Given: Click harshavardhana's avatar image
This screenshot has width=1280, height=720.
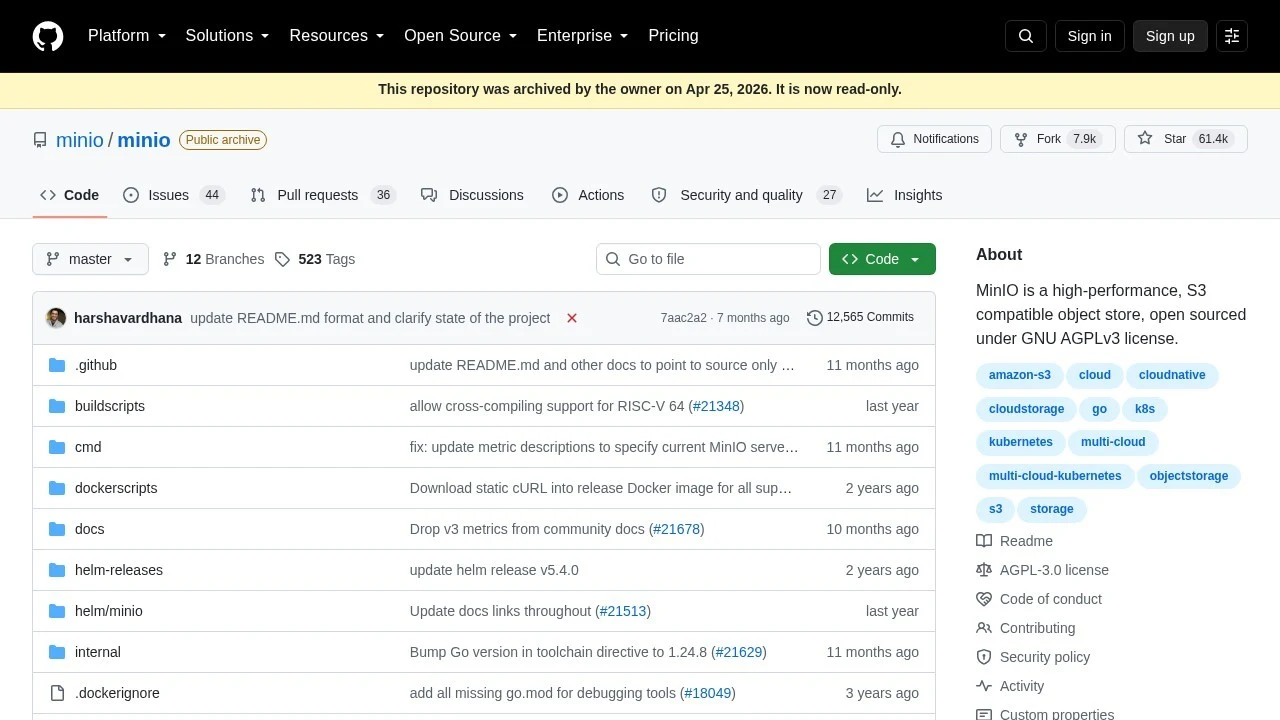Looking at the screenshot, I should pyautogui.click(x=56, y=318).
